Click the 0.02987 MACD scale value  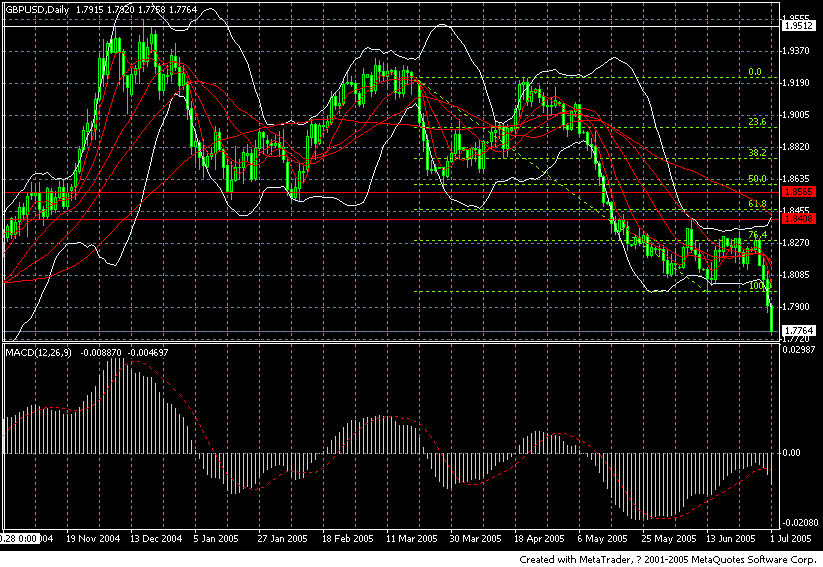click(798, 350)
